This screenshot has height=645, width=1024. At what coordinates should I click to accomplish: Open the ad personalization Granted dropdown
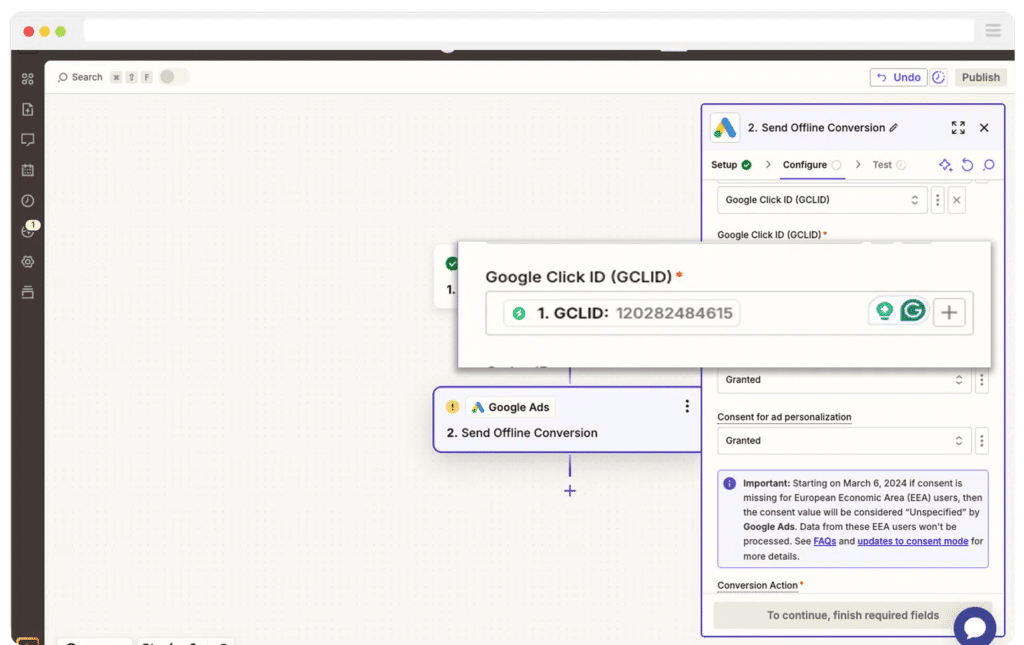844,441
